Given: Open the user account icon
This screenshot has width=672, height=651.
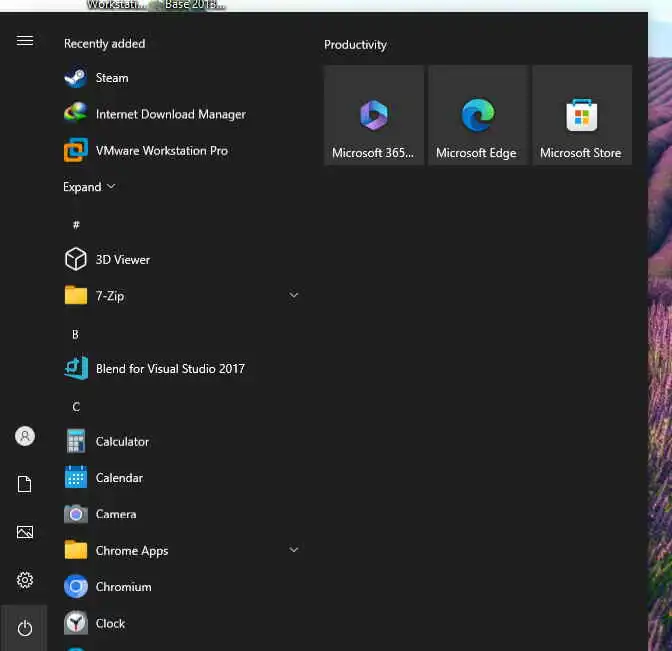Looking at the screenshot, I should tap(25, 436).
